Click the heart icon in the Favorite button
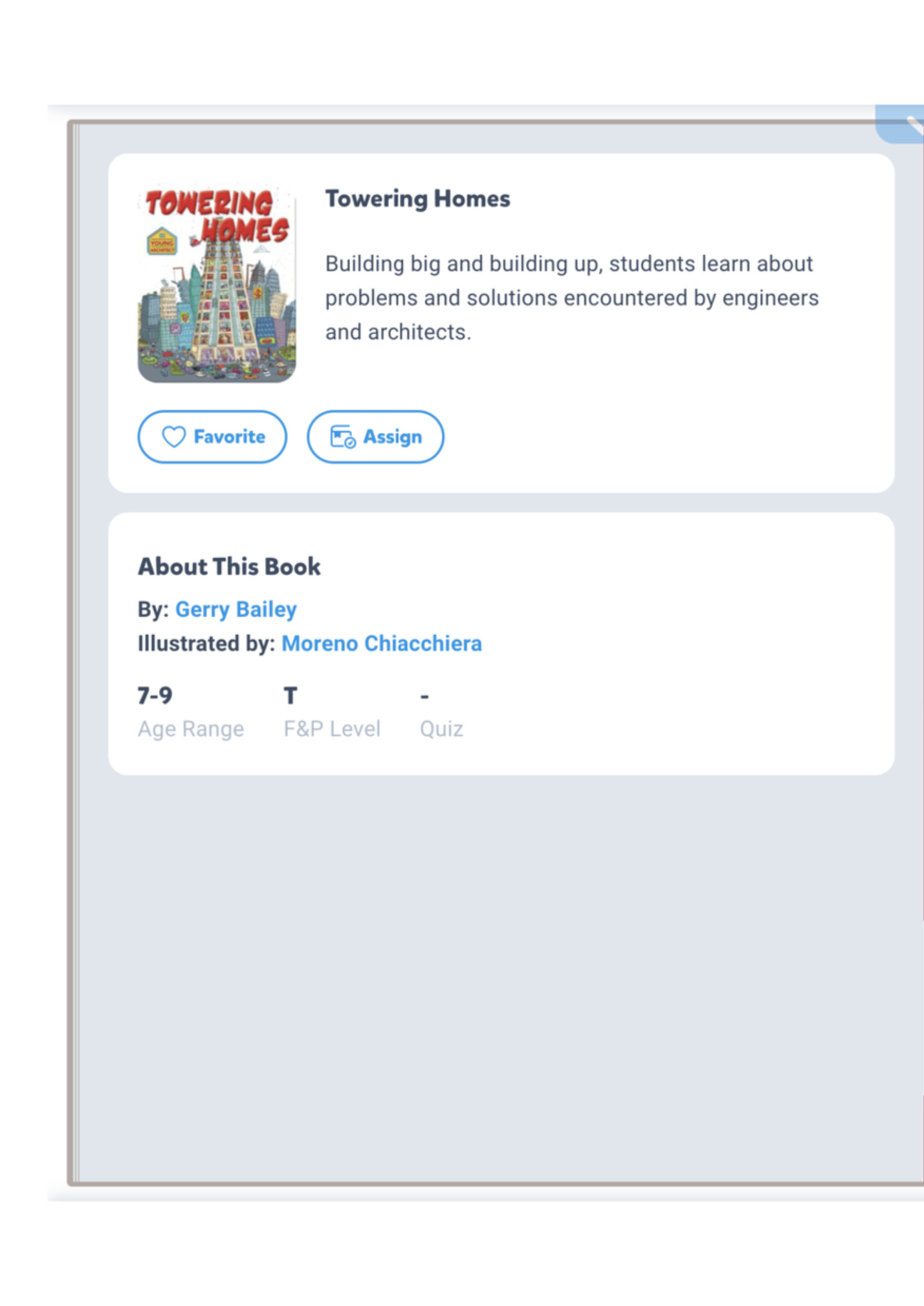924x1306 pixels. tap(173, 437)
